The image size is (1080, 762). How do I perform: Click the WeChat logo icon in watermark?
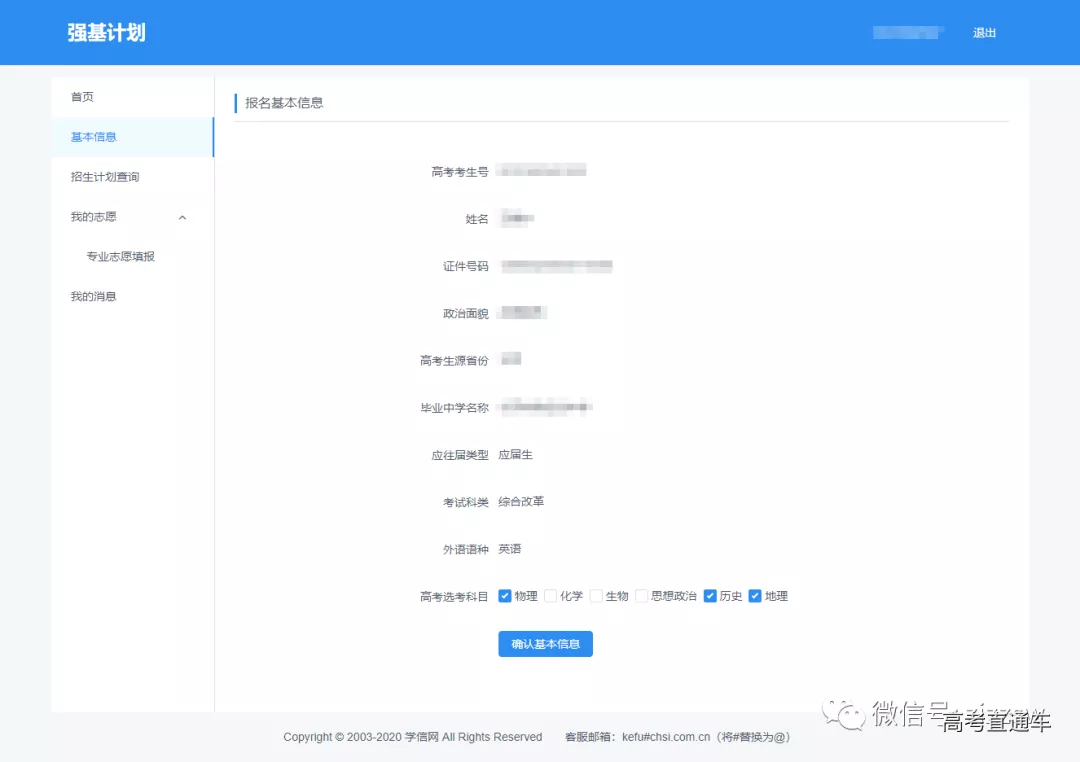click(844, 714)
